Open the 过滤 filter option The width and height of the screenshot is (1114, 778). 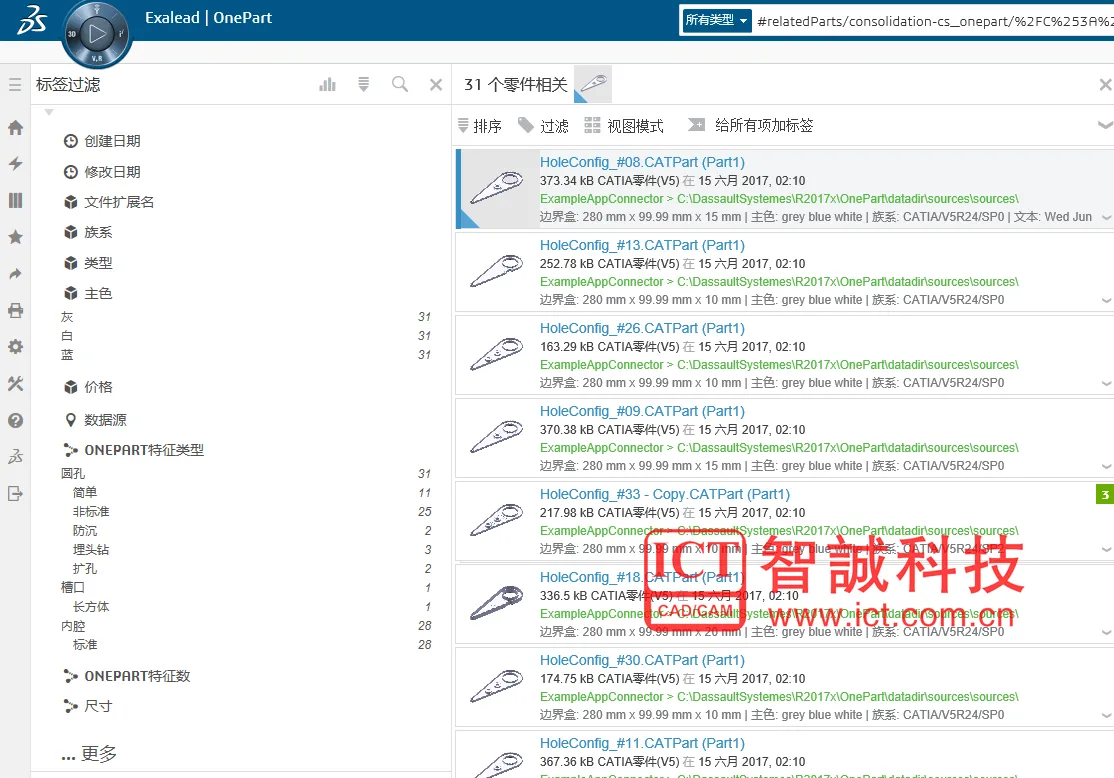pos(544,126)
